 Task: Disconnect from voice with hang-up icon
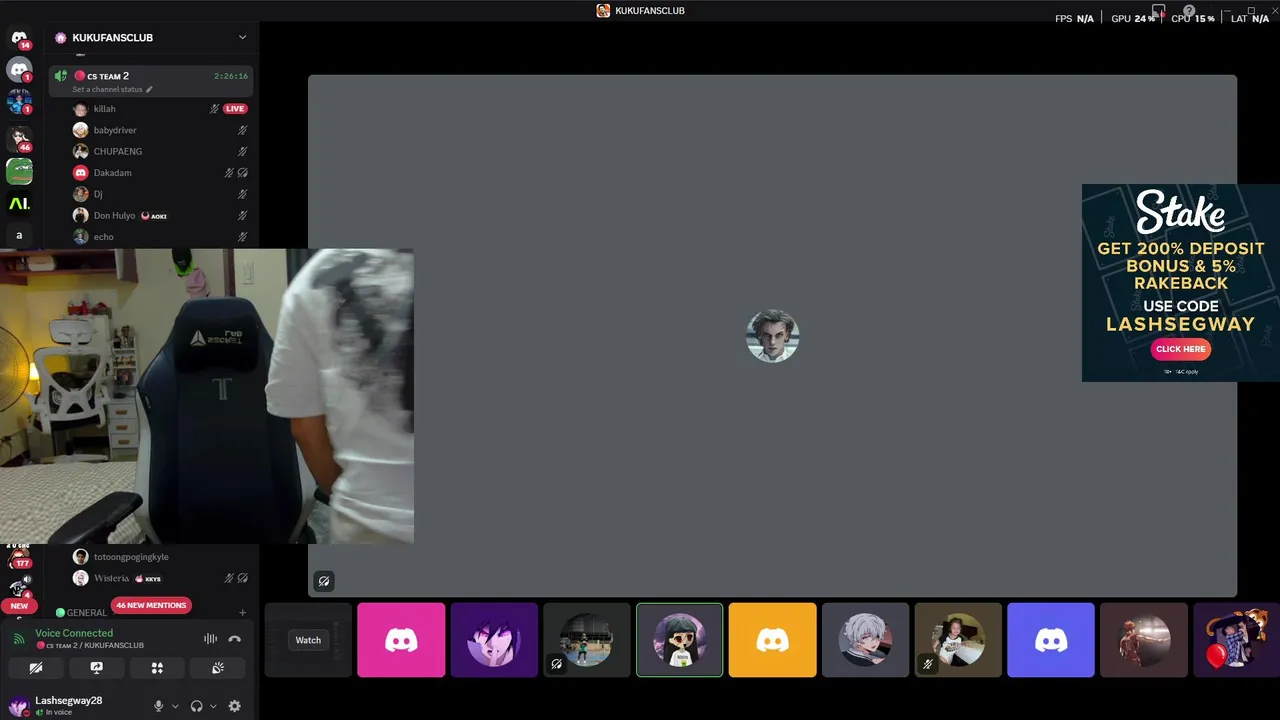click(235, 639)
